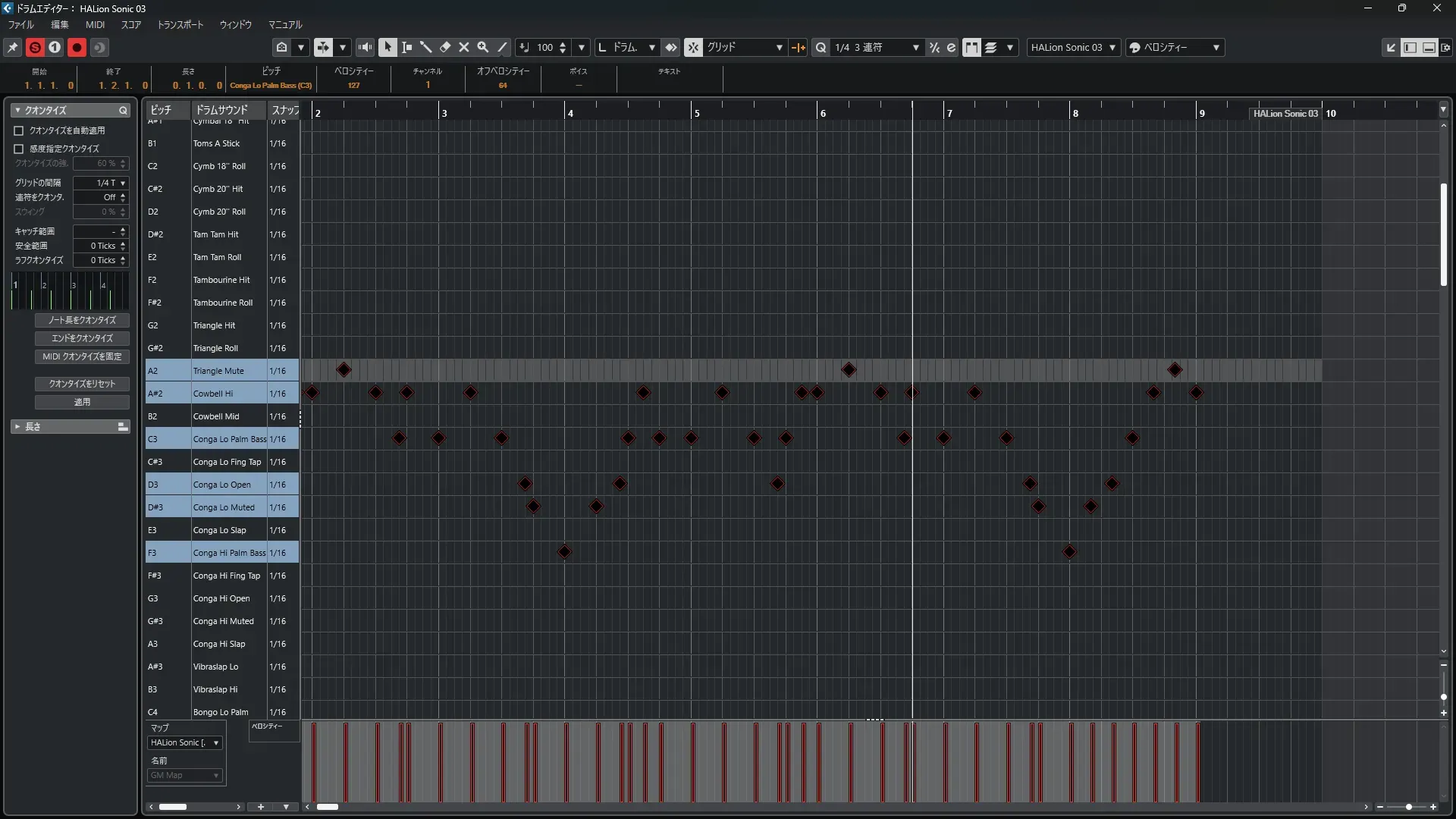Toggle acoustic feedback speaker icon
This screenshot has height=819, width=1456.
tap(365, 47)
